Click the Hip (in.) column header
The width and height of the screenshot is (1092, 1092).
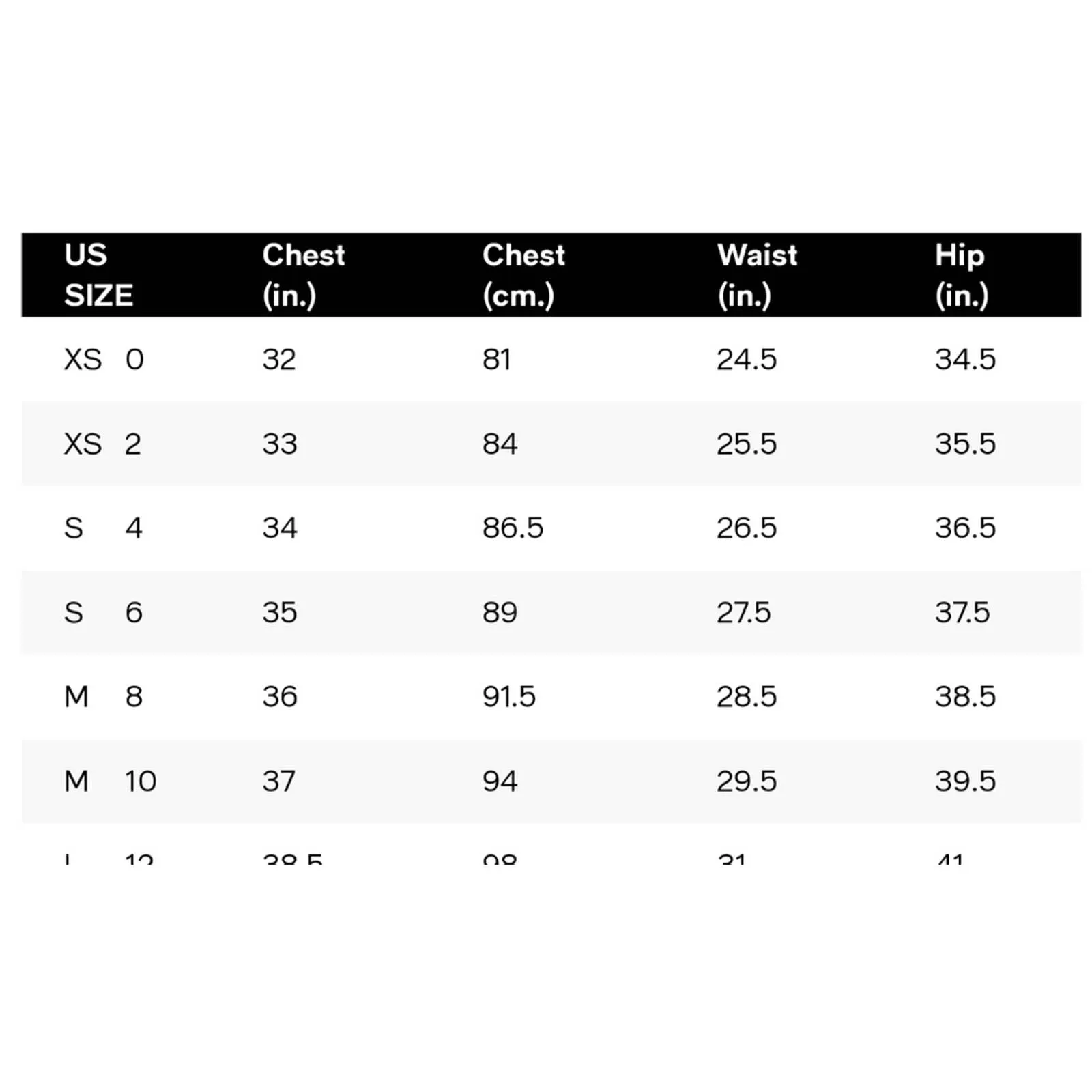click(x=960, y=275)
